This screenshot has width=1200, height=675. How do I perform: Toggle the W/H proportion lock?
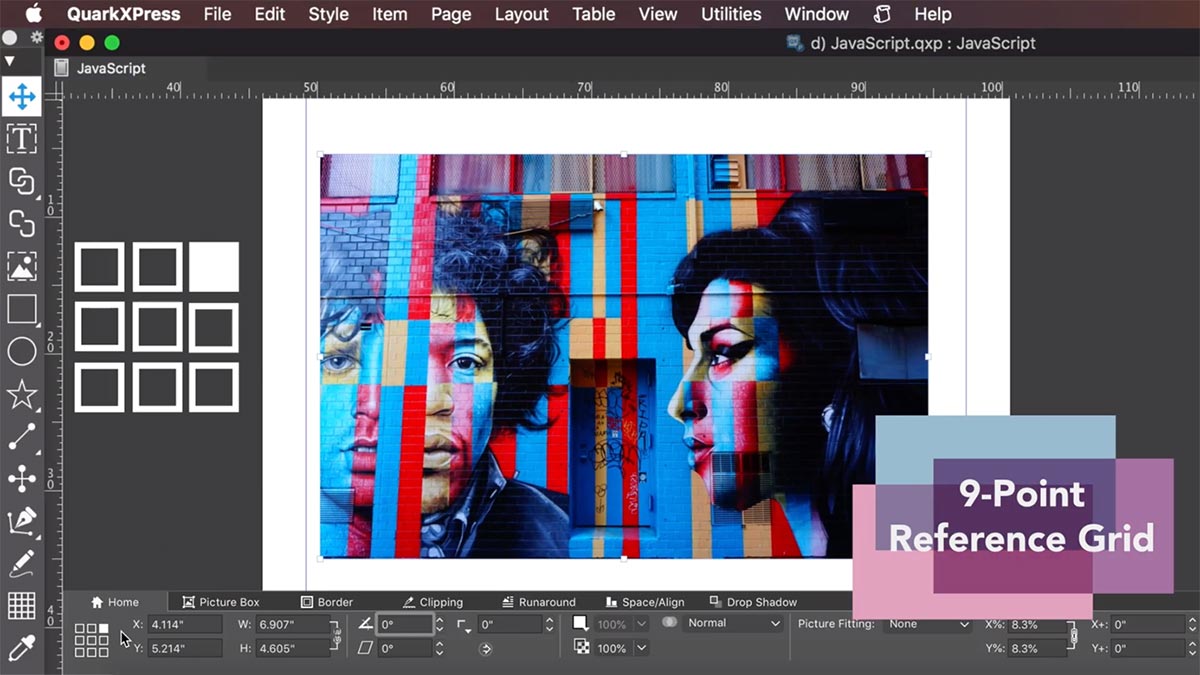click(x=336, y=636)
